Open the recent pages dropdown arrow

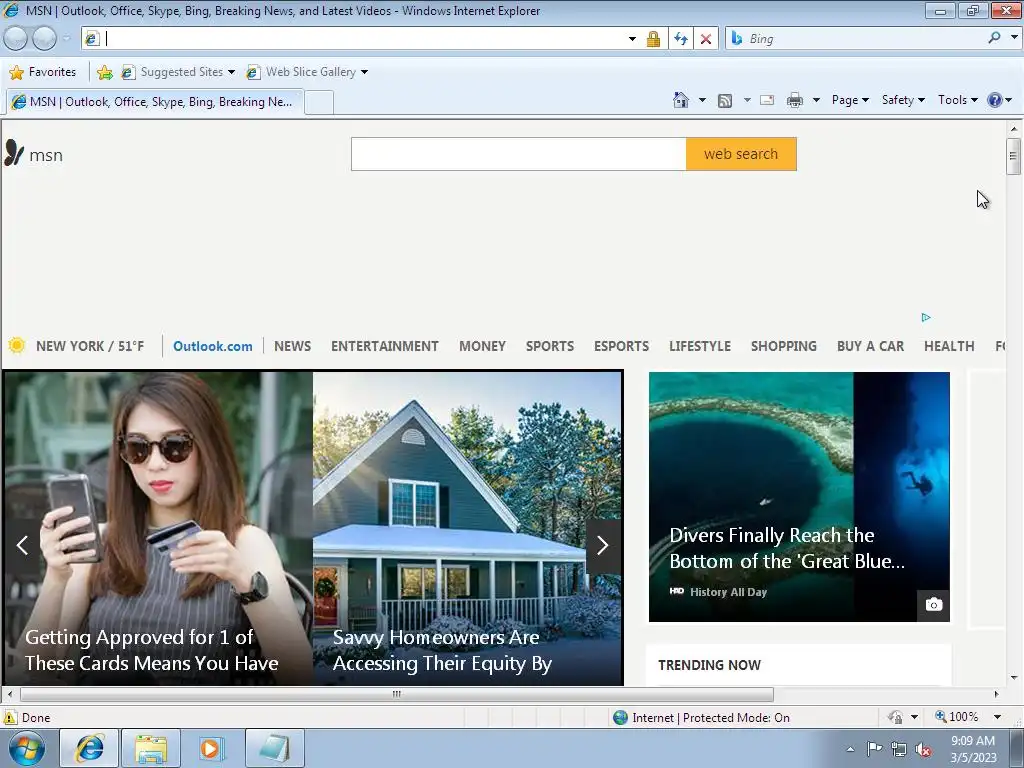click(67, 39)
